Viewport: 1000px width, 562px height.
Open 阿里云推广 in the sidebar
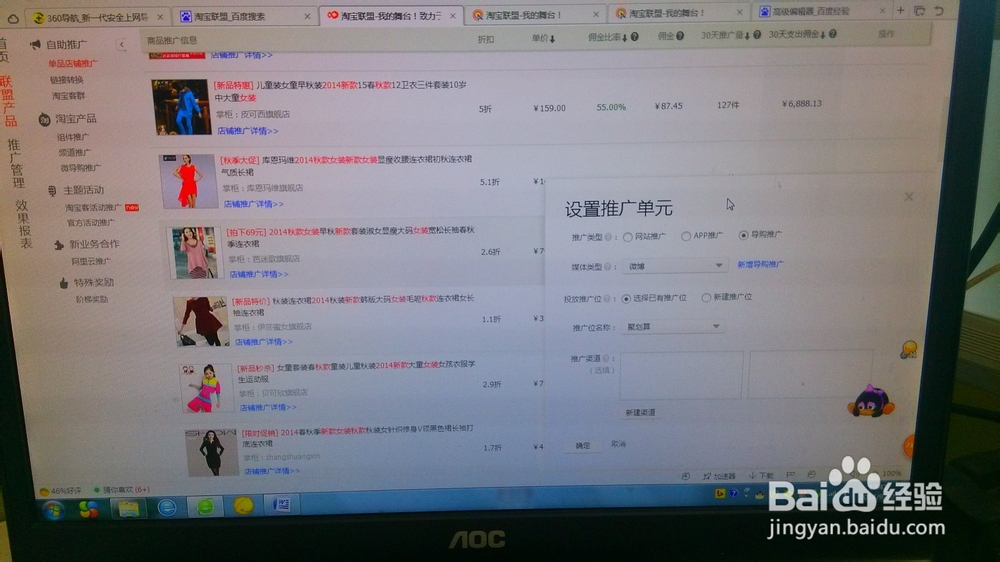tap(91, 261)
